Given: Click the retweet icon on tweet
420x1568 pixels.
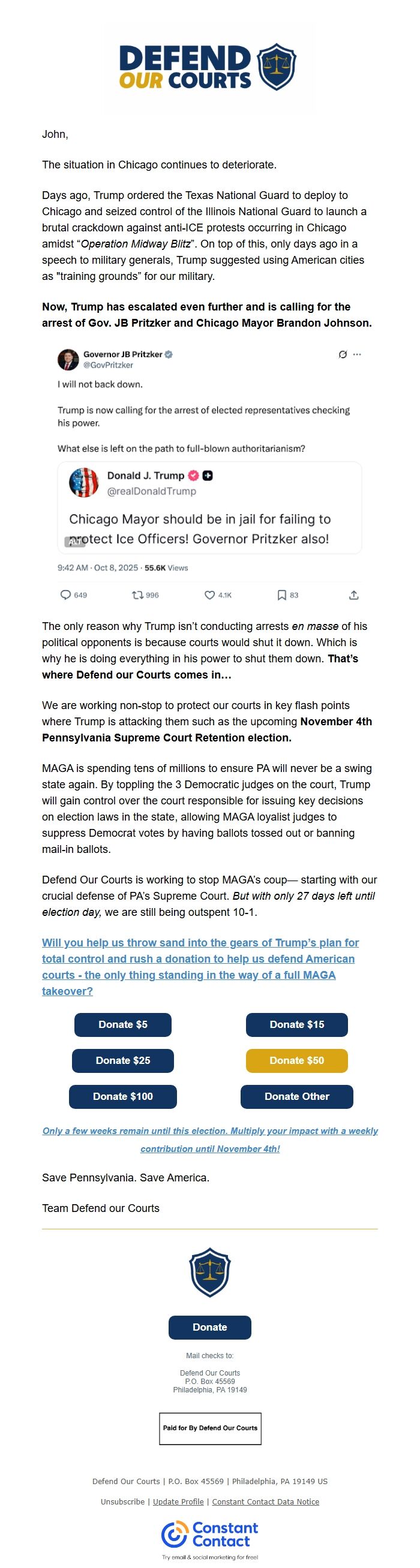Looking at the screenshot, I should tap(139, 595).
